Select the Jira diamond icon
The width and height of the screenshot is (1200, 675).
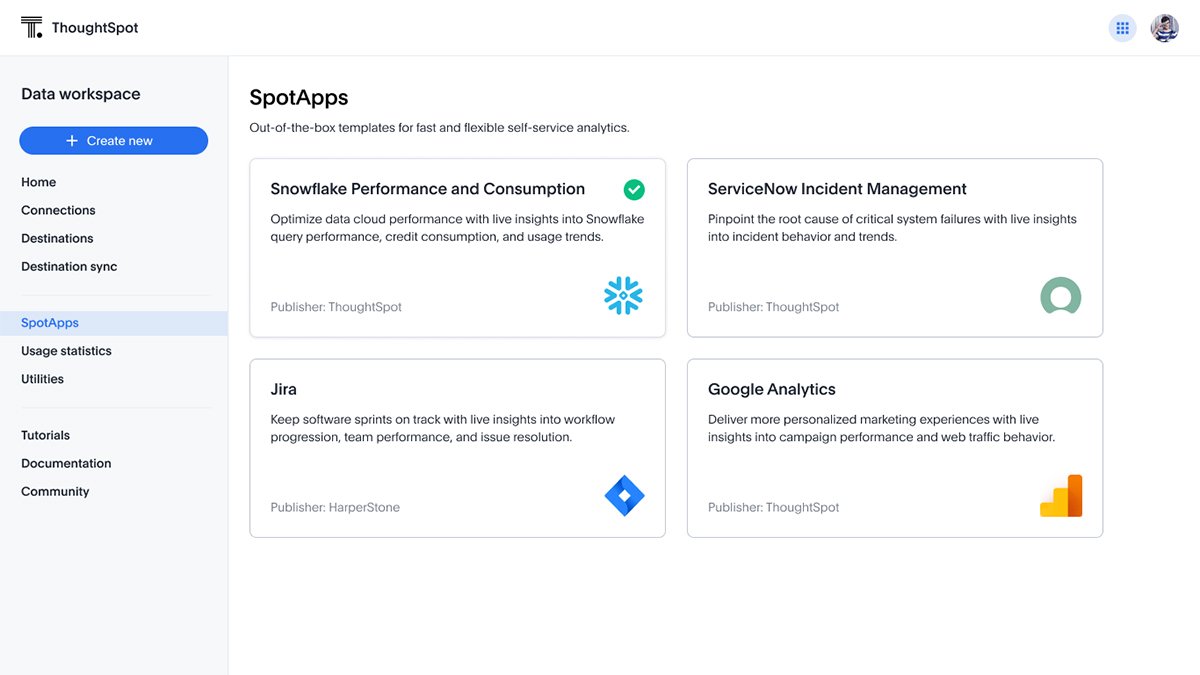[624, 495]
